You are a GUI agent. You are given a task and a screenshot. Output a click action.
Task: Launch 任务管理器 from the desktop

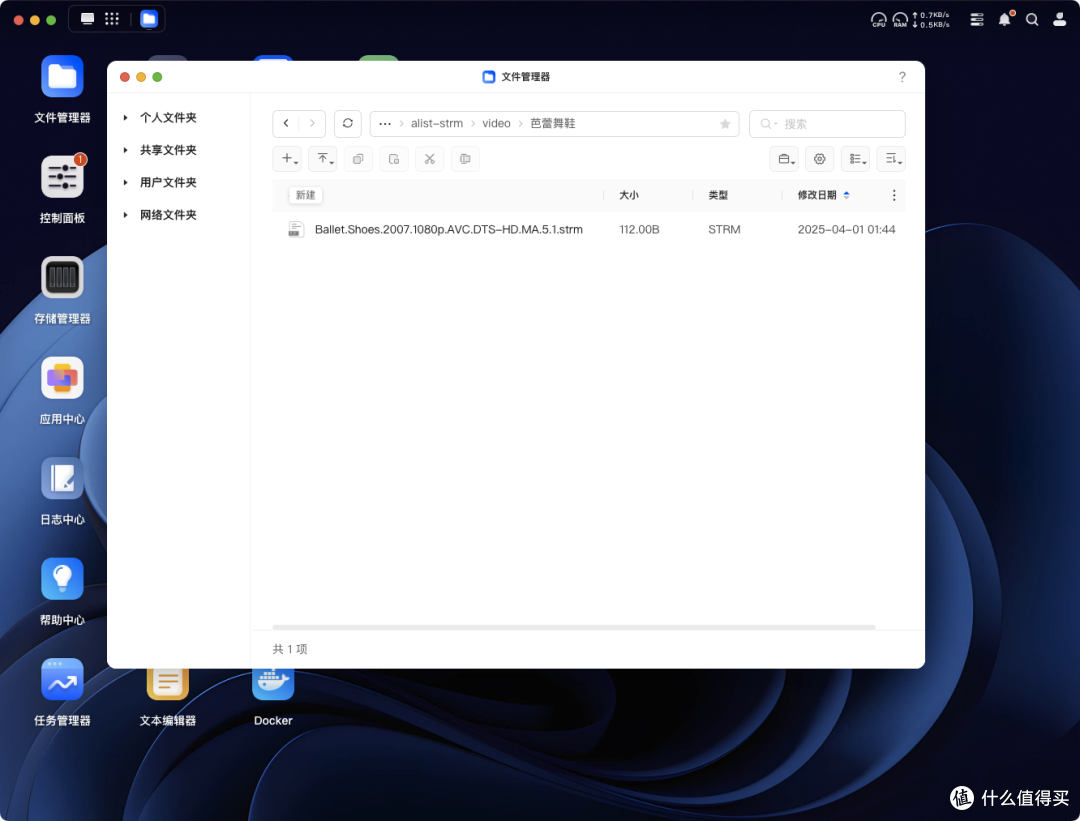coord(62,680)
